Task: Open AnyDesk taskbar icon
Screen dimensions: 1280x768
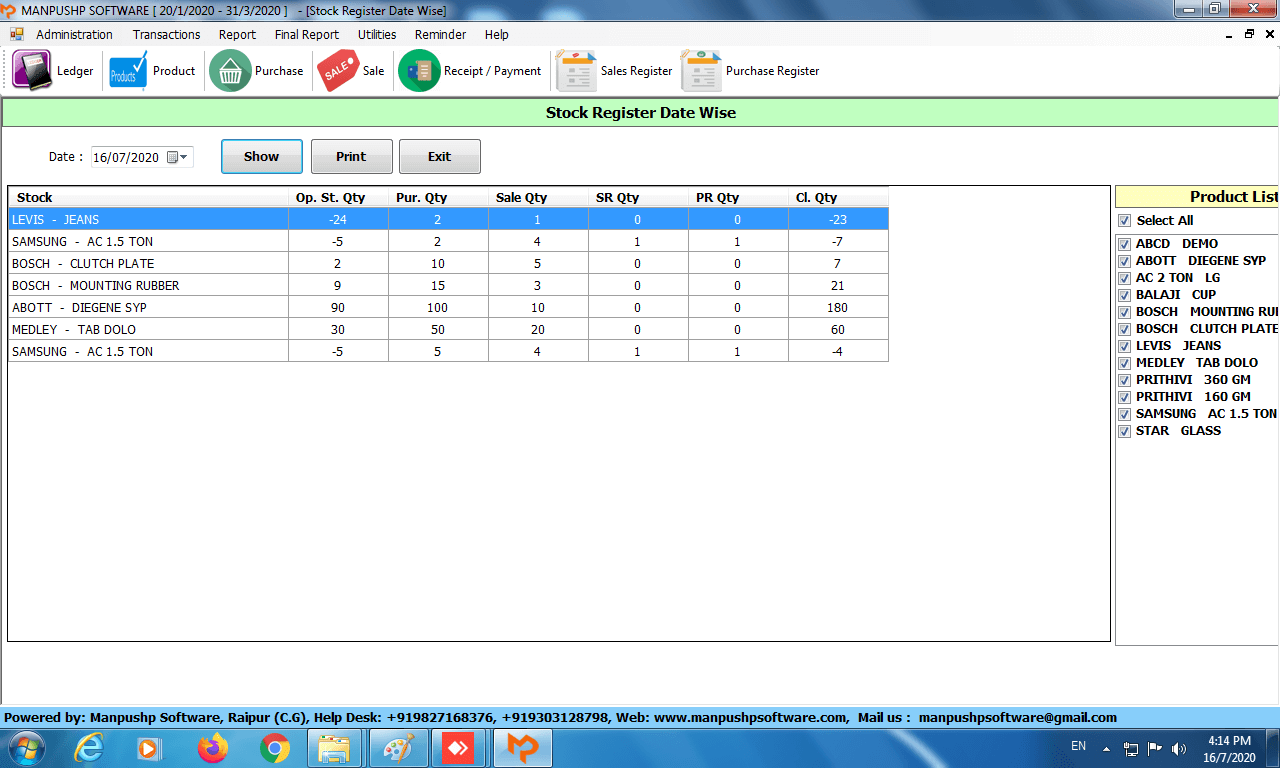Action: [x=459, y=748]
